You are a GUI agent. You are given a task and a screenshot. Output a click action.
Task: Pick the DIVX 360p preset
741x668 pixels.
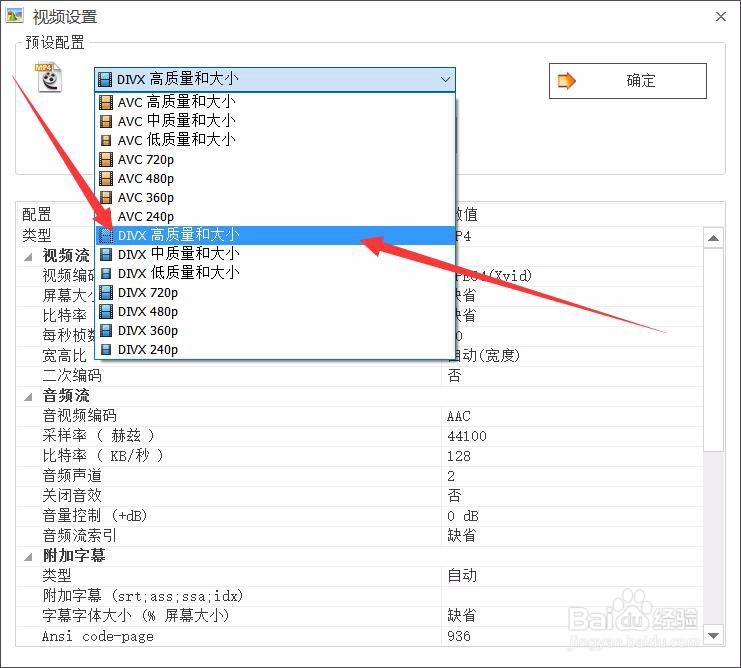coord(275,331)
